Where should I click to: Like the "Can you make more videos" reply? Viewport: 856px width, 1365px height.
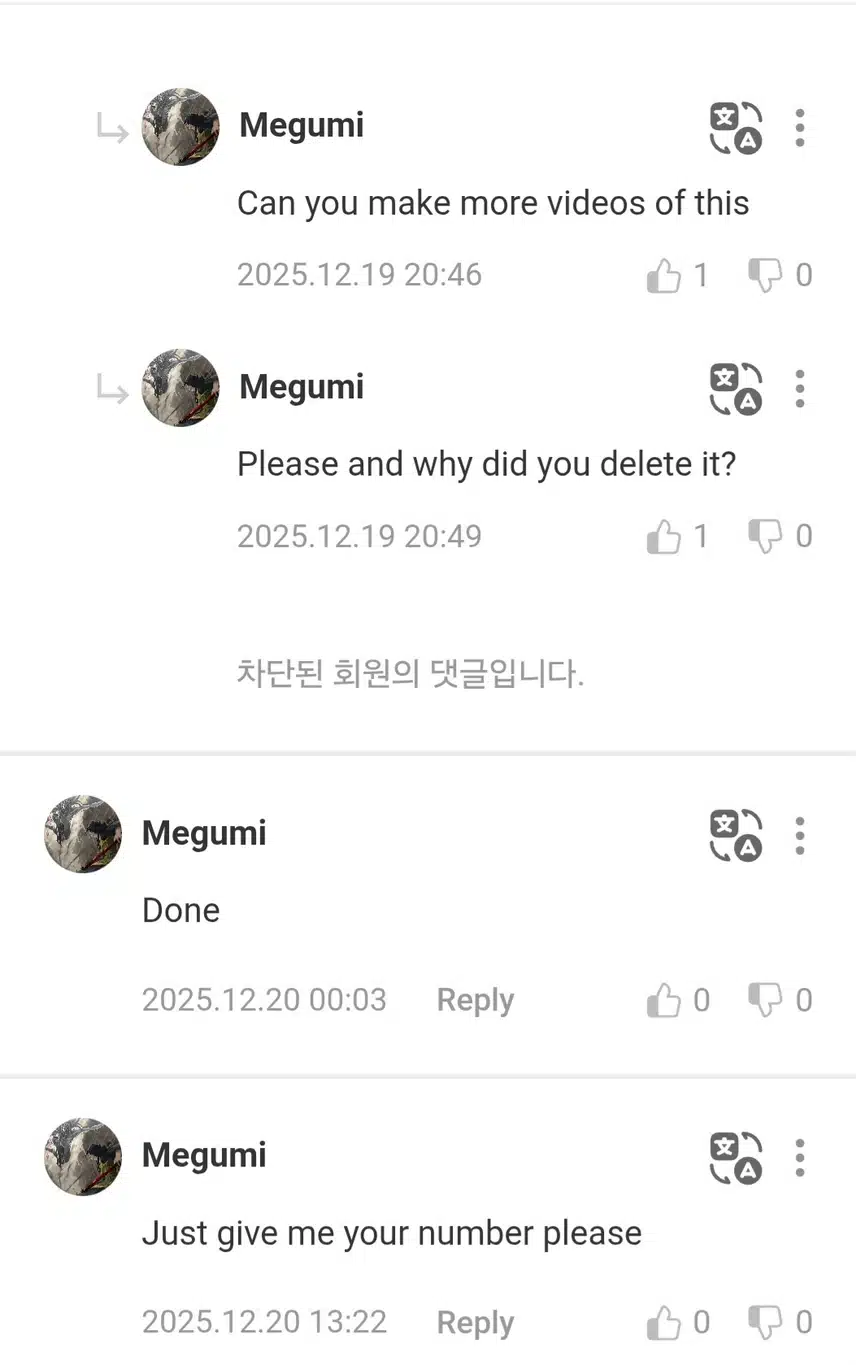[664, 275]
